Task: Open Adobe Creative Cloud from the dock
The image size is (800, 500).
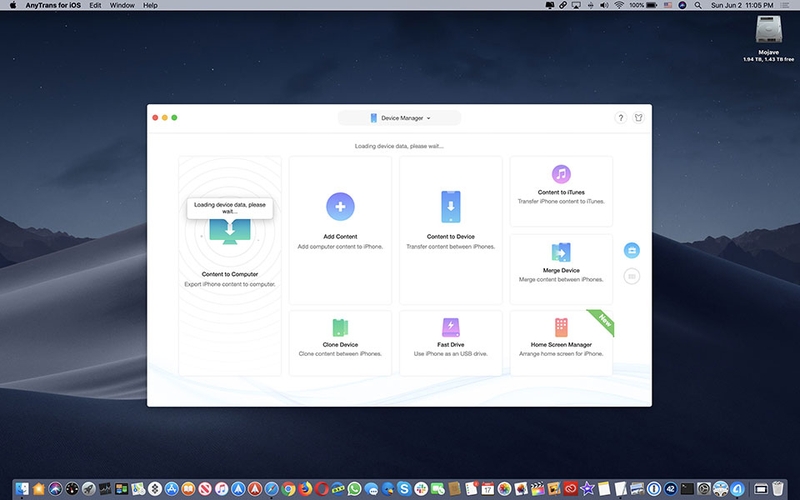Action: pyautogui.click(x=570, y=489)
